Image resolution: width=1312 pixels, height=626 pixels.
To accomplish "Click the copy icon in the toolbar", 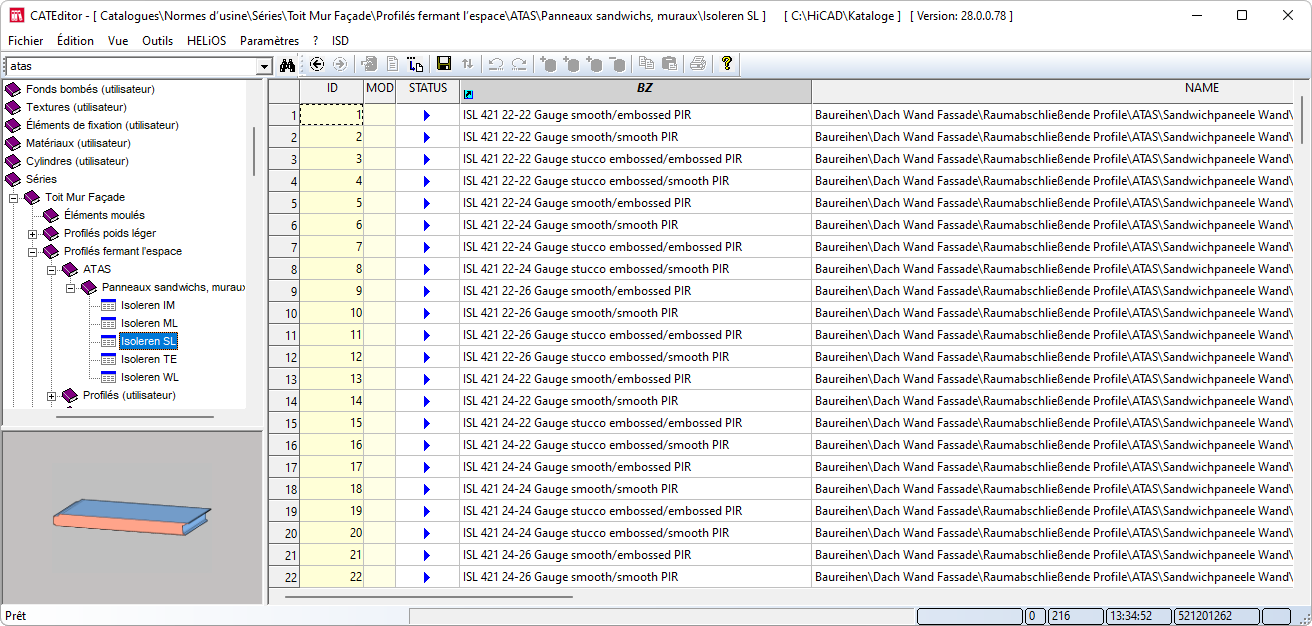I will click(646, 64).
